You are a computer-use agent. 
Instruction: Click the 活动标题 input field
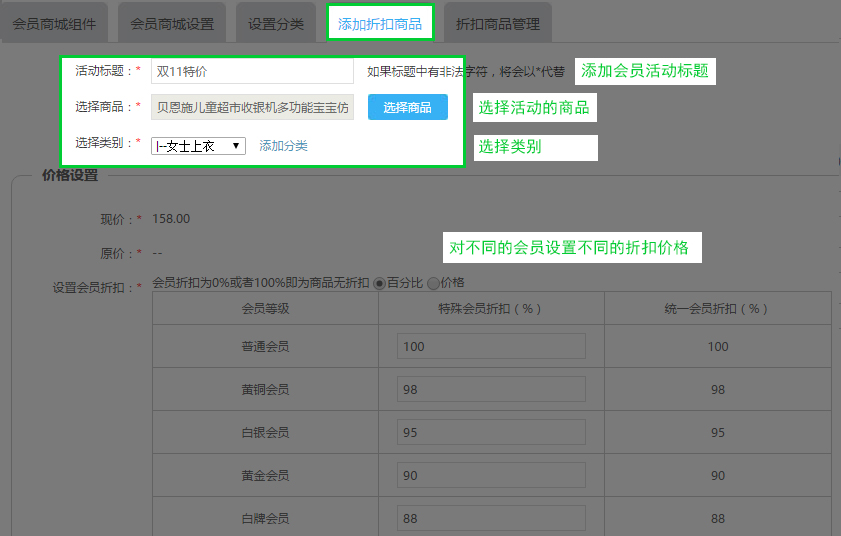[252, 71]
